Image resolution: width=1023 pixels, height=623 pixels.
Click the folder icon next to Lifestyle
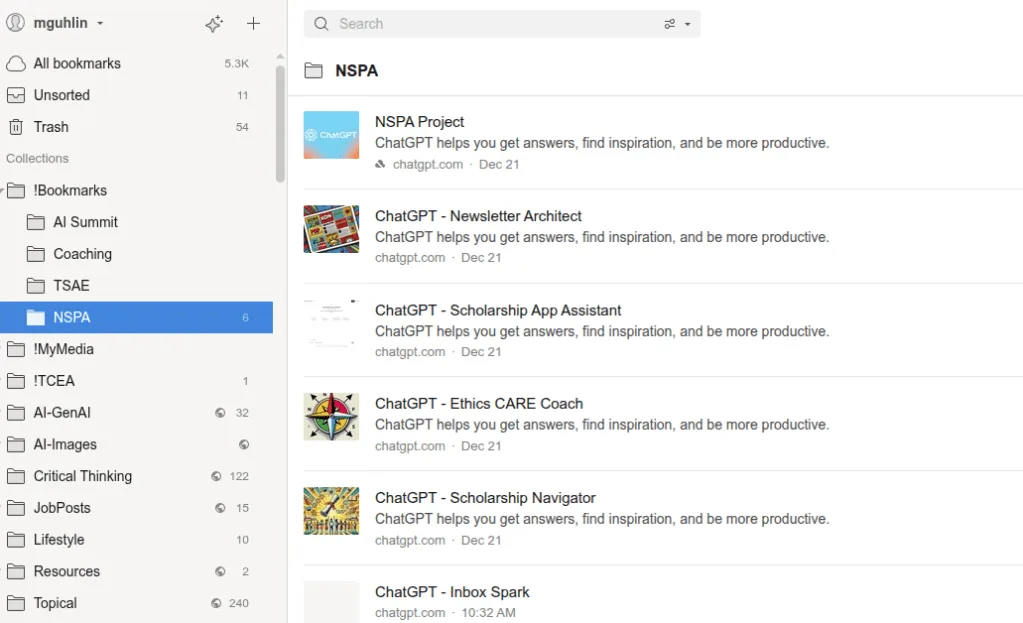tap(16, 539)
